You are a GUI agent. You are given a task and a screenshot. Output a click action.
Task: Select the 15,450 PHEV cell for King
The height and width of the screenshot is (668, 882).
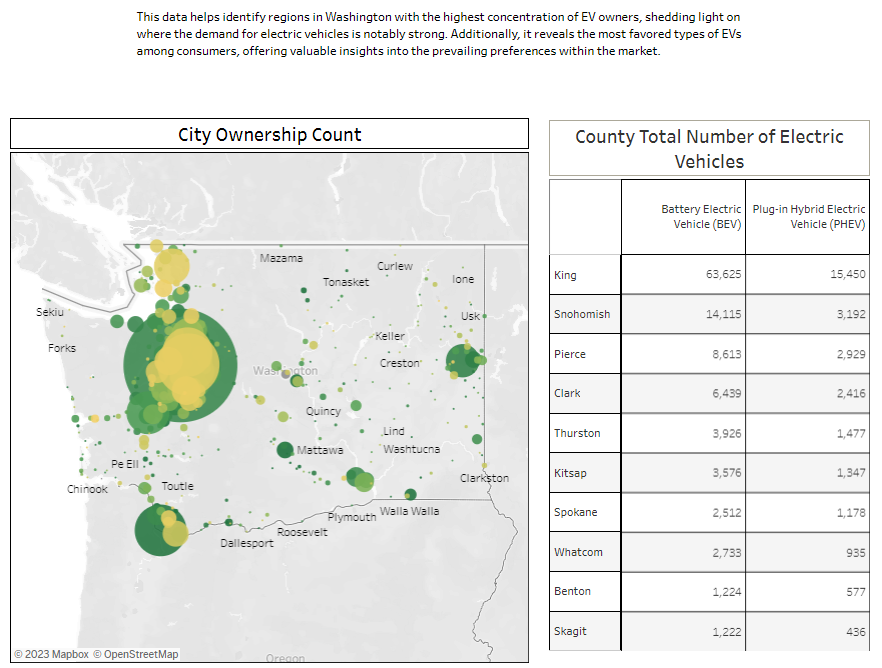point(844,275)
